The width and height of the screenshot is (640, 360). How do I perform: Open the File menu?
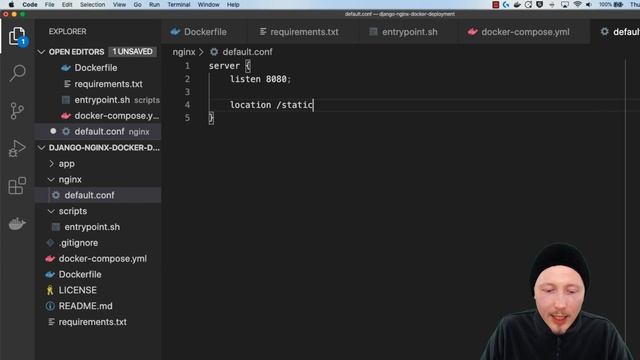tap(49, 4)
